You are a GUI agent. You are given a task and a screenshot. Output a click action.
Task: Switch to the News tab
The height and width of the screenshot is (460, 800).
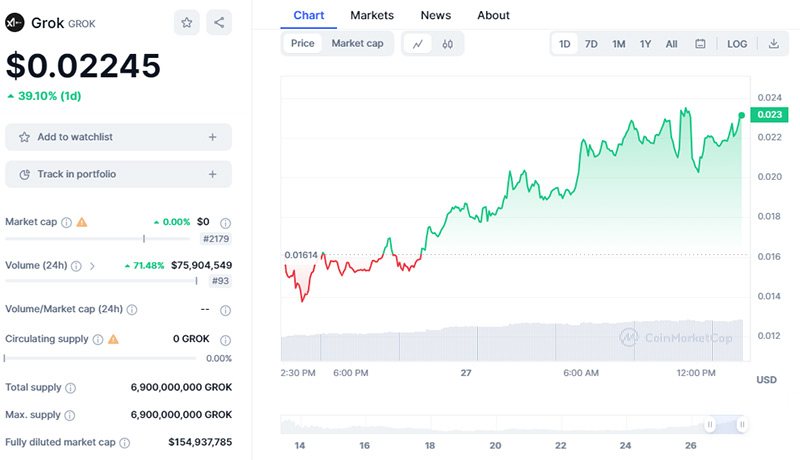pyautogui.click(x=435, y=15)
